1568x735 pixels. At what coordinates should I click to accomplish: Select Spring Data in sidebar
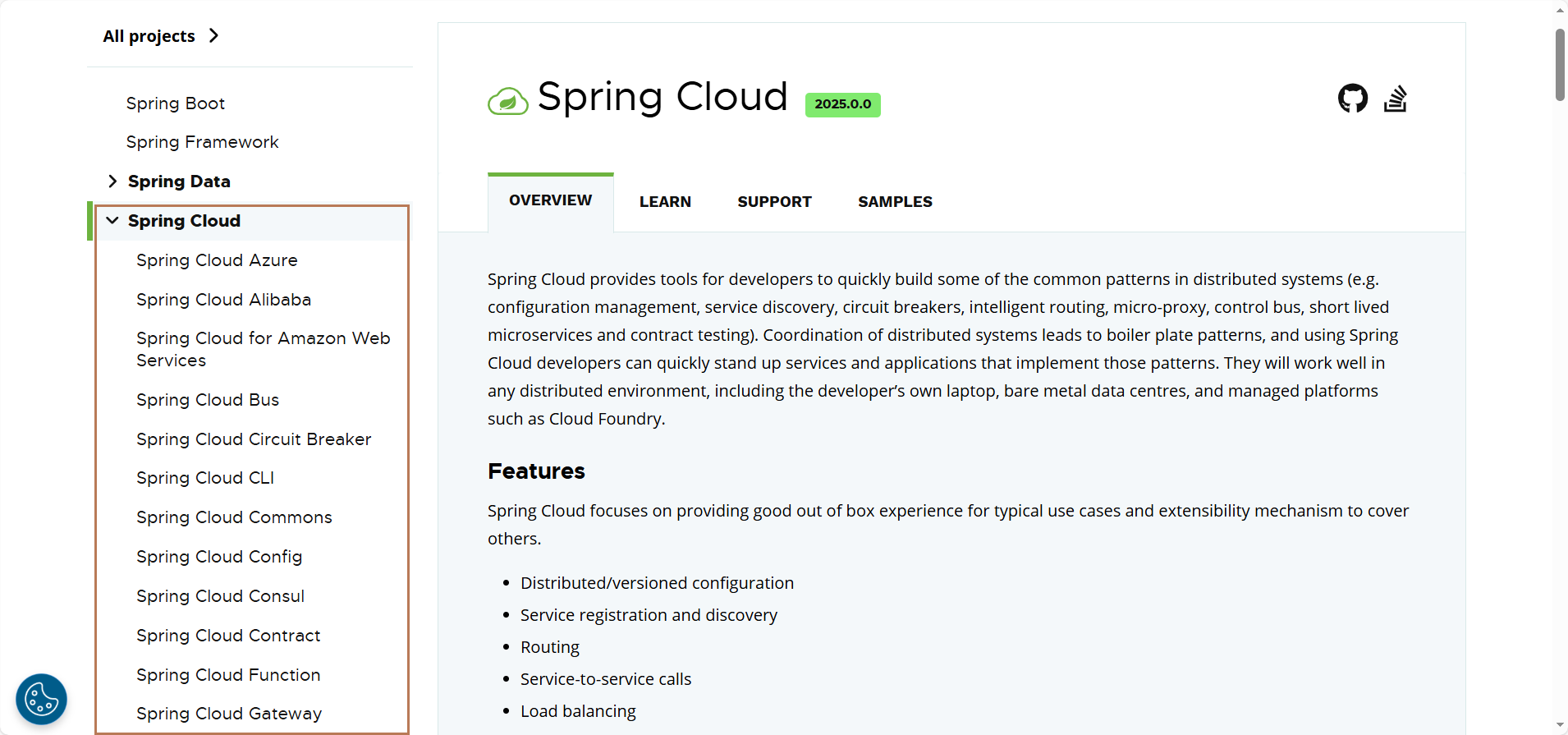[179, 181]
